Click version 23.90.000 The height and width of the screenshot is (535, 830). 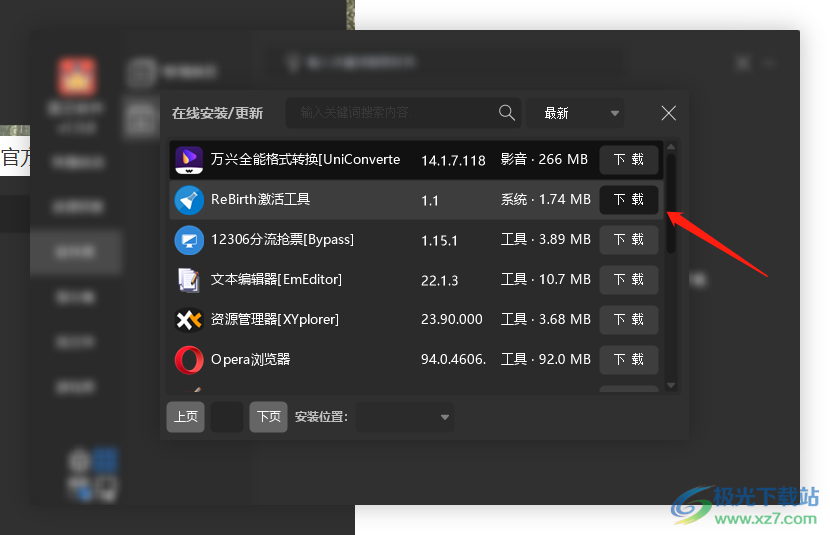click(452, 320)
